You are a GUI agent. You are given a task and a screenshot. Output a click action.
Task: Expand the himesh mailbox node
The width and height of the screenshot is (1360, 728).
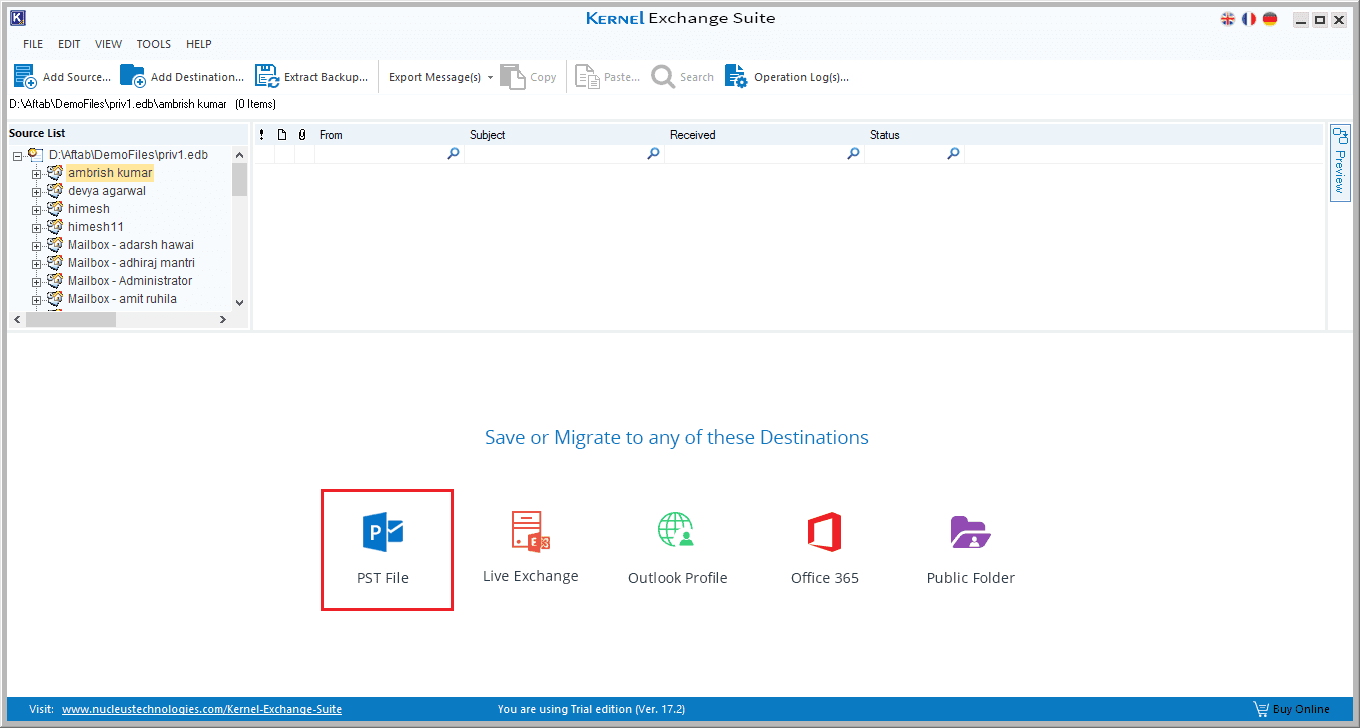tap(37, 210)
